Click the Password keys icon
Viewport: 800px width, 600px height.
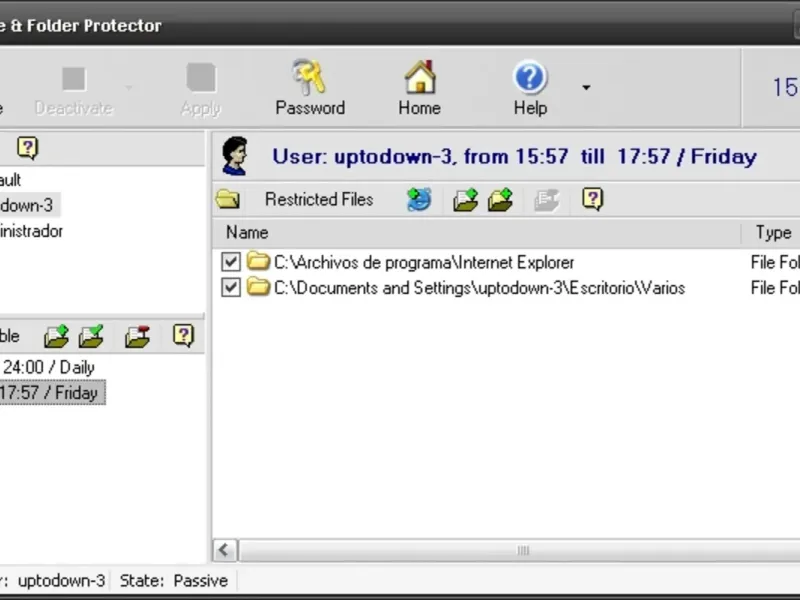click(310, 78)
